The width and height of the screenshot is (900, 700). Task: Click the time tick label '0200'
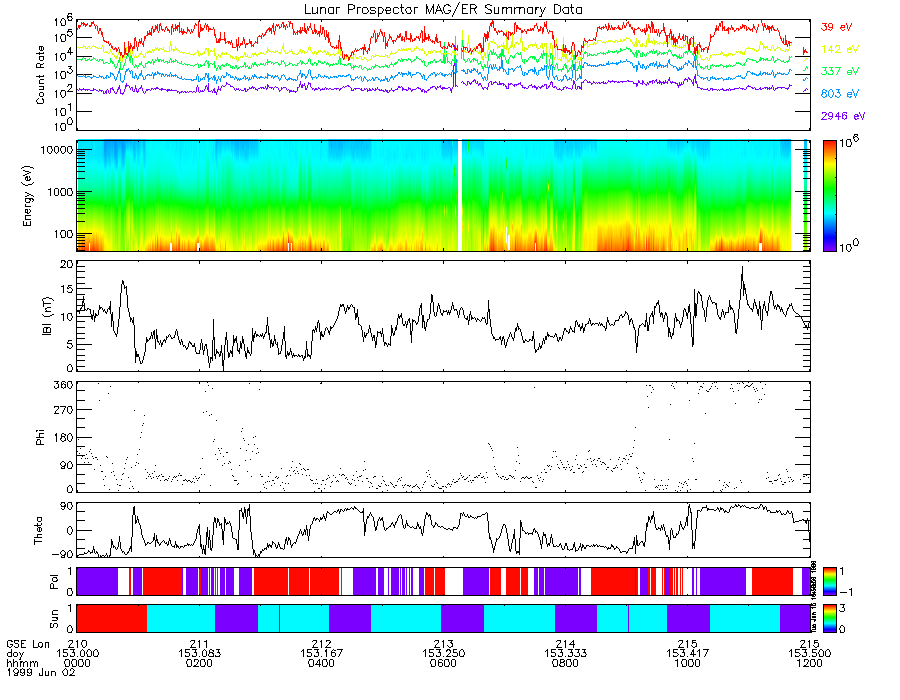tap(199, 663)
